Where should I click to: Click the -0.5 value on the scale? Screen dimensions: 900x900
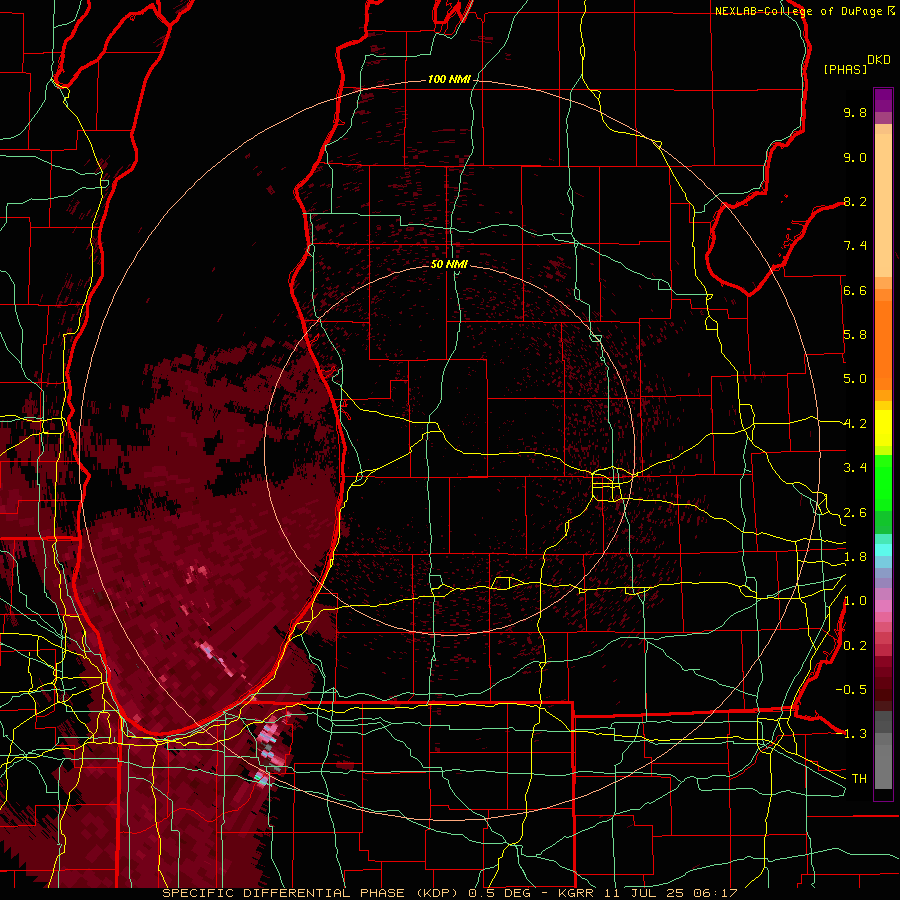[851, 690]
